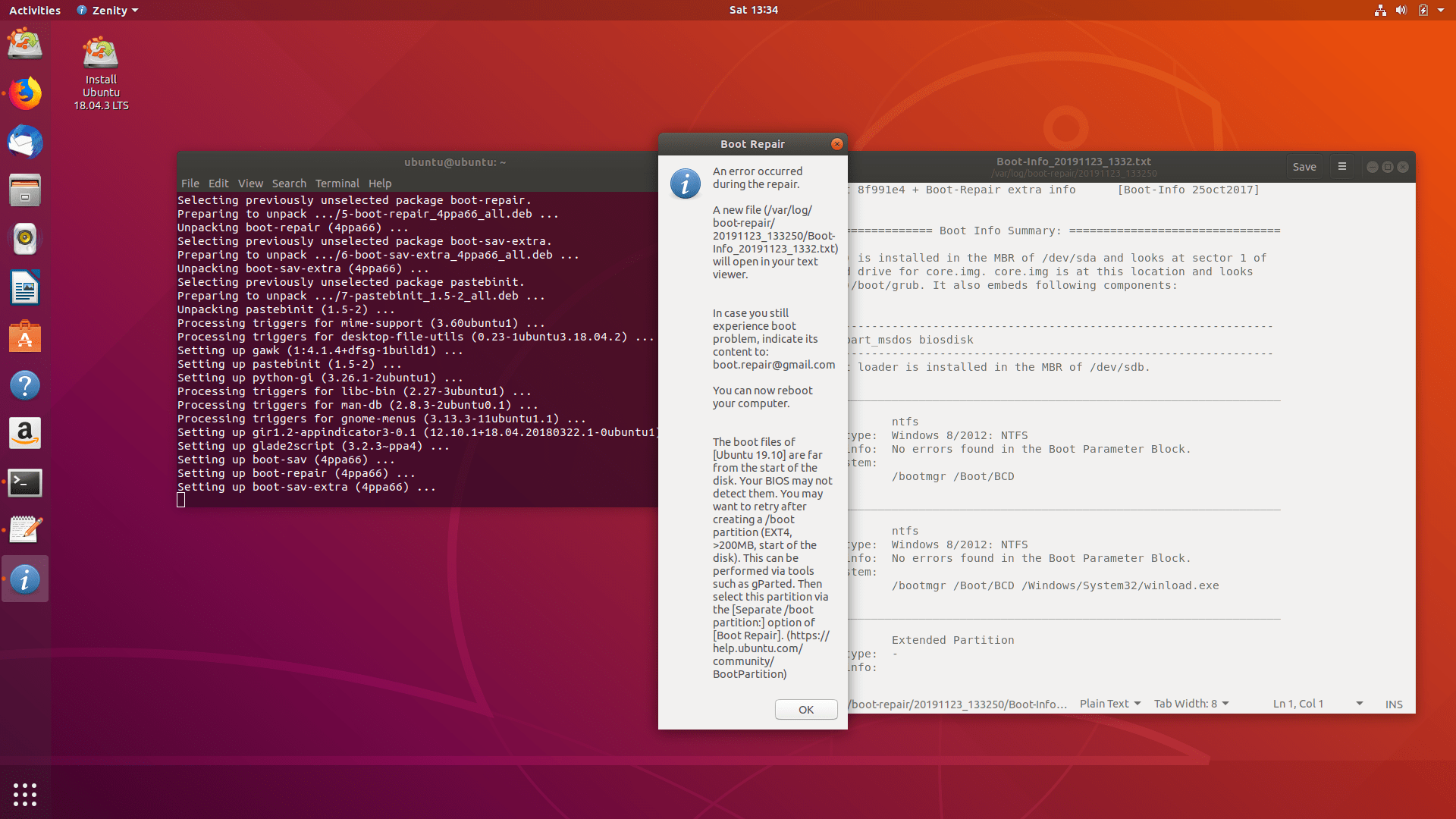The height and width of the screenshot is (819, 1456).
Task: Open the Amazon launcher icon
Action: coord(25,433)
